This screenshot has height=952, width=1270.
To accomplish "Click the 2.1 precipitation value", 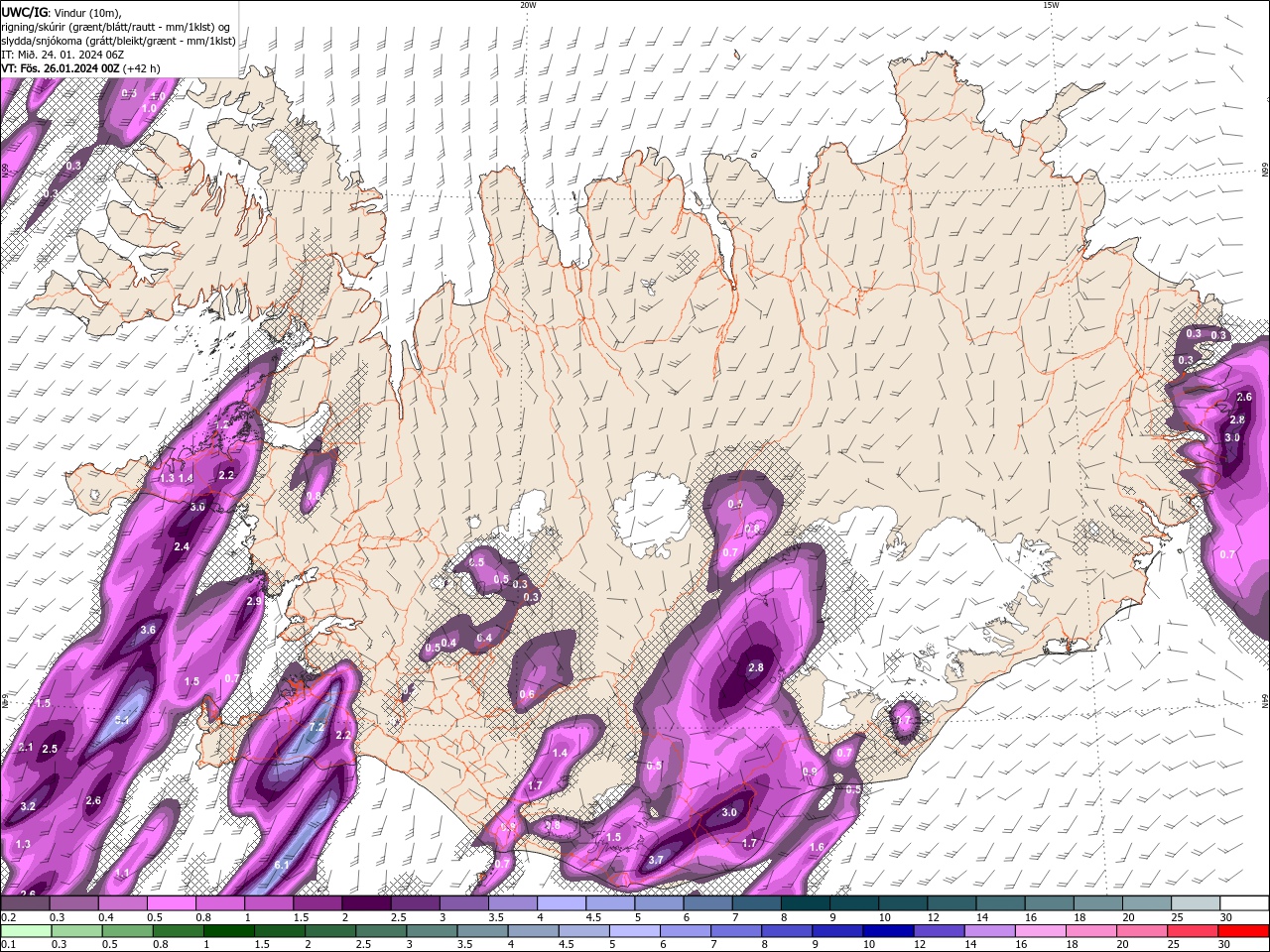I will (26, 747).
